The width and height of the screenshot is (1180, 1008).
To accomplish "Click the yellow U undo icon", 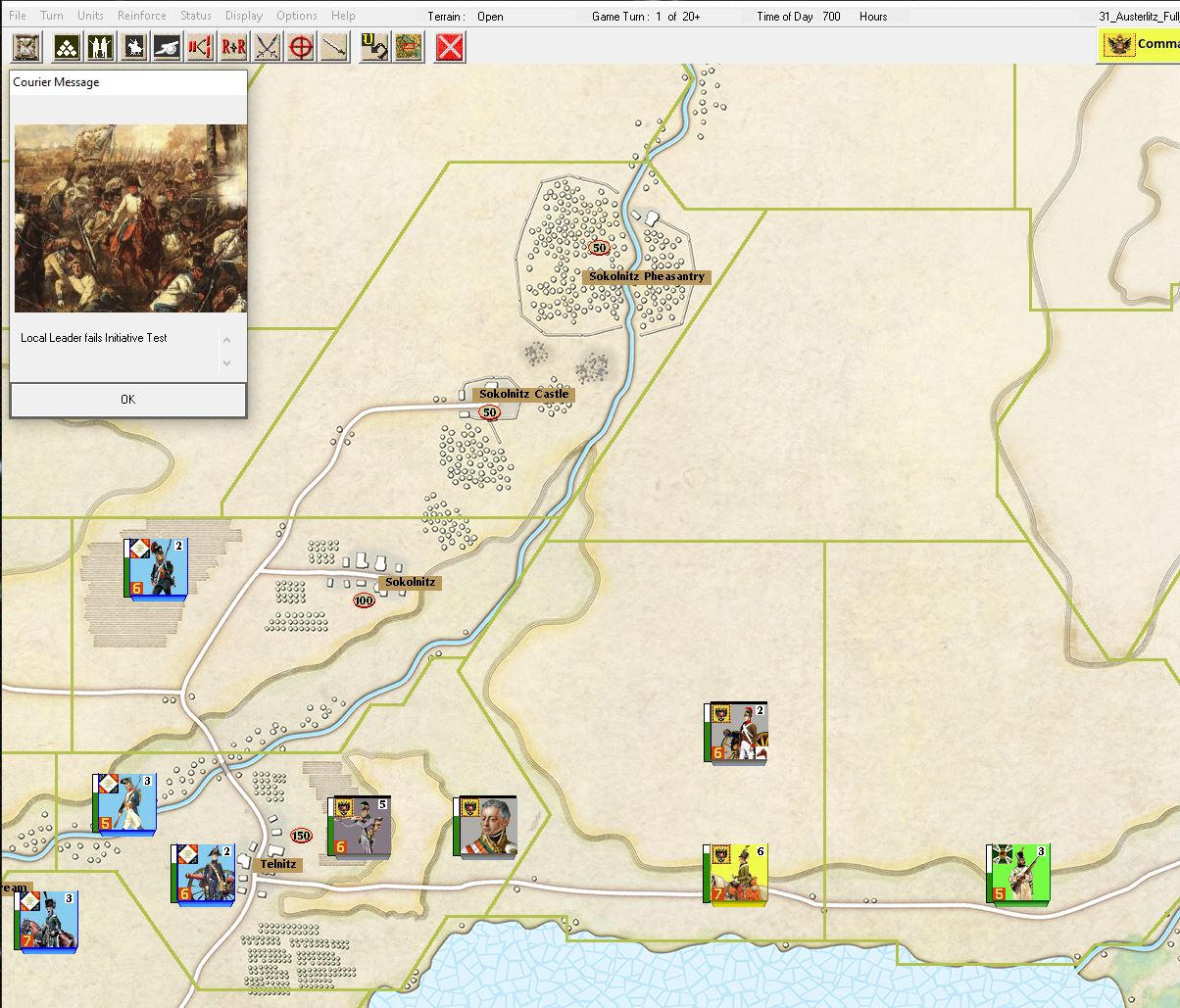I will point(373,46).
